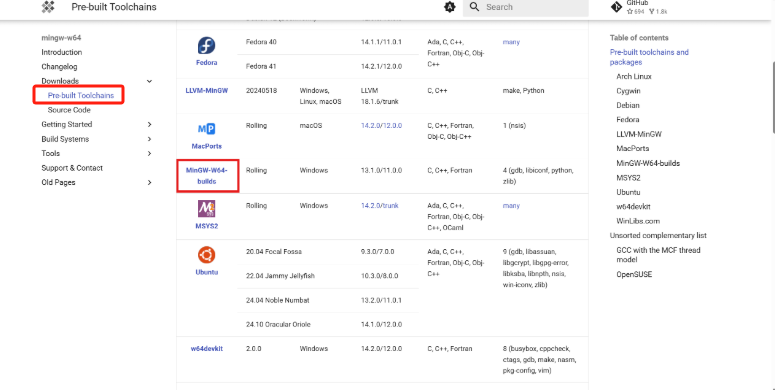Jump to Cygwin in contents
The height and width of the screenshot is (390, 775).
pyautogui.click(x=628, y=91)
